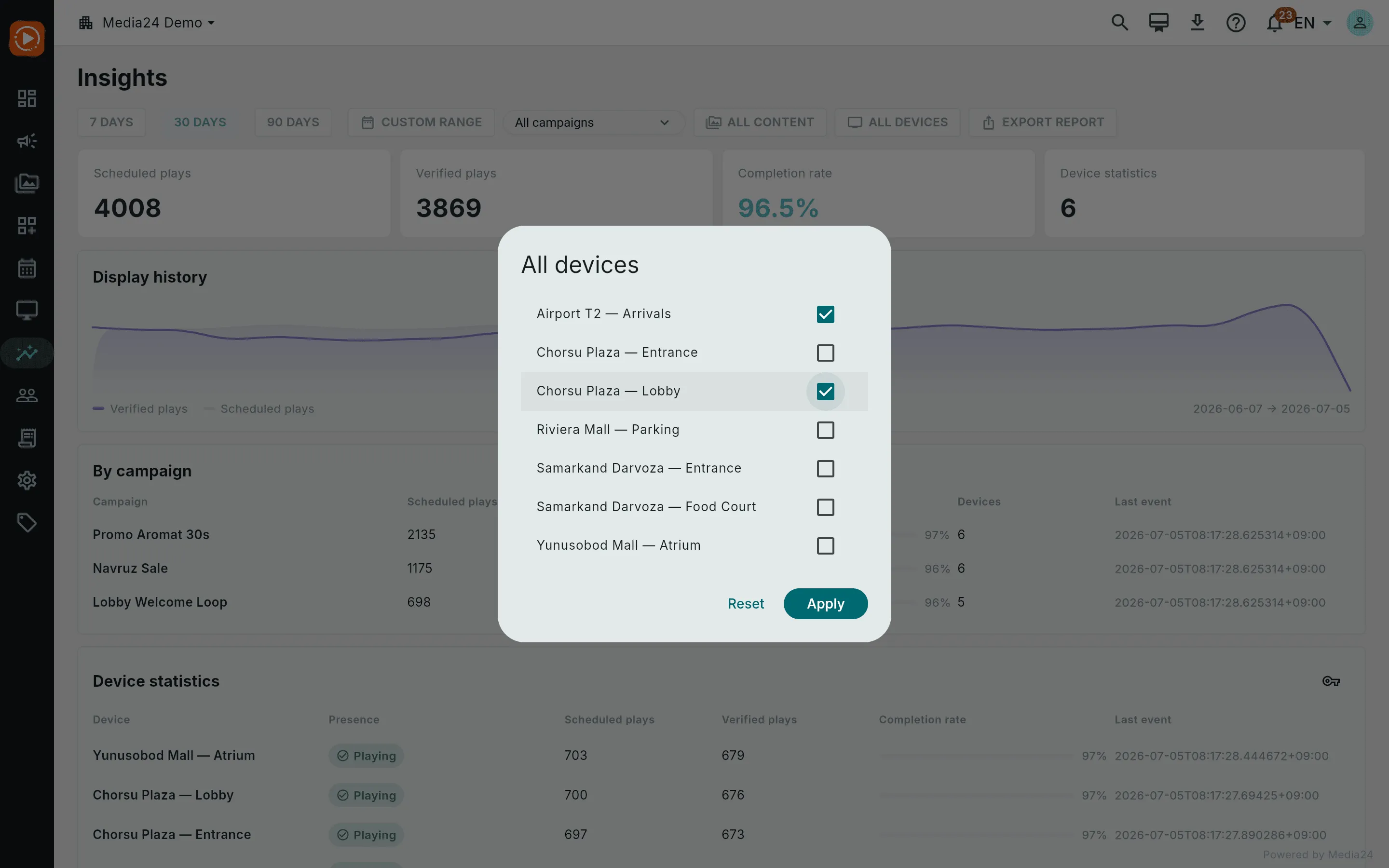Open notifications bell with 23 badge
The width and height of the screenshot is (1389, 868).
point(1274,23)
